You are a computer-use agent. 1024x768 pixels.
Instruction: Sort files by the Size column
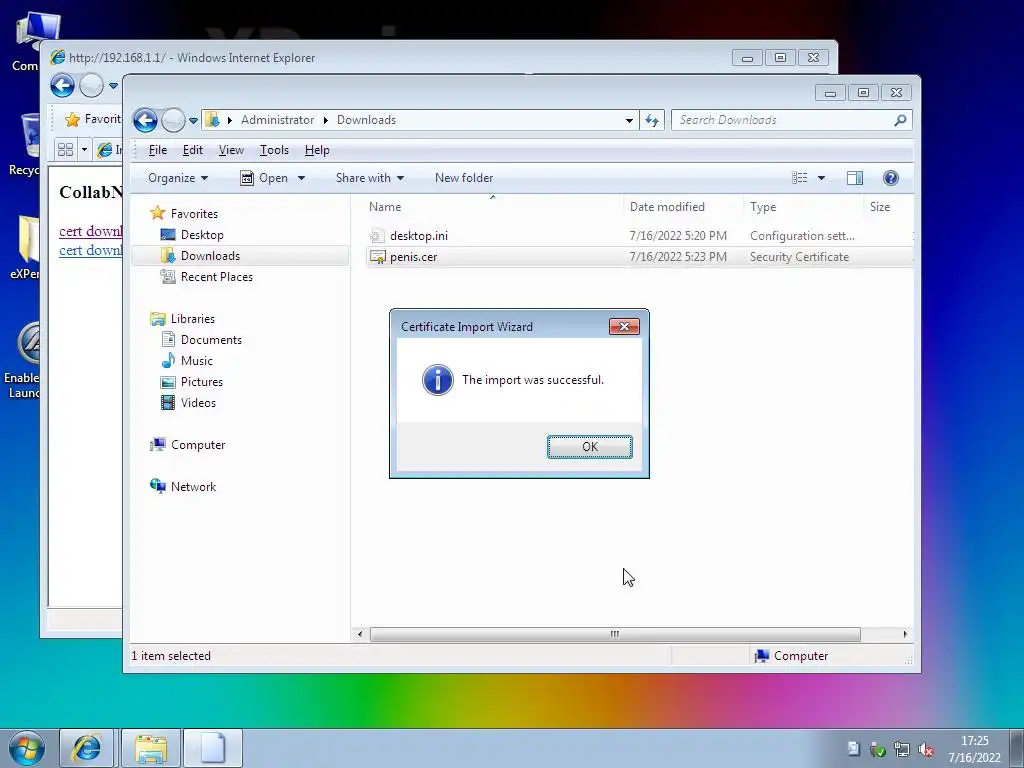pos(888,207)
